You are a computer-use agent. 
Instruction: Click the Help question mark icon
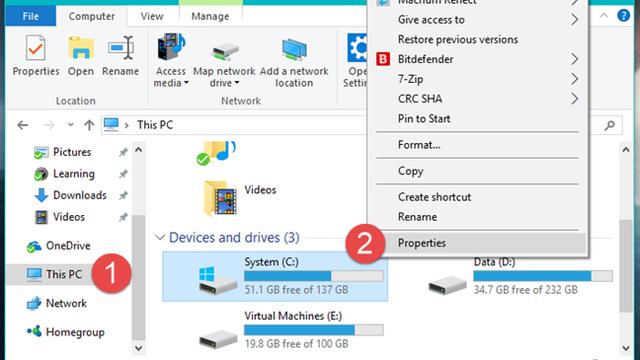[x=623, y=16]
